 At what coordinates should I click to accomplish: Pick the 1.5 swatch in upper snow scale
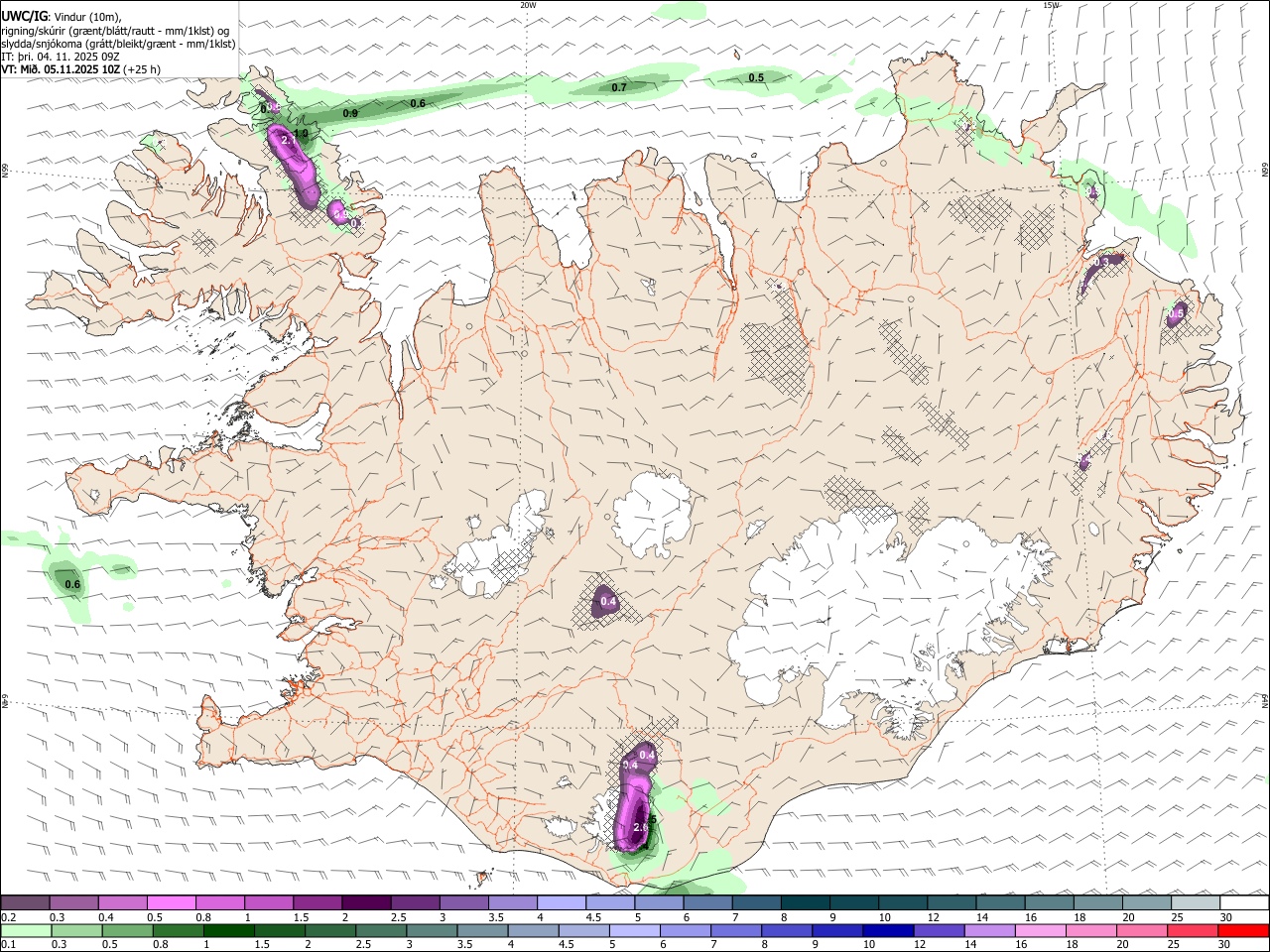317,903
